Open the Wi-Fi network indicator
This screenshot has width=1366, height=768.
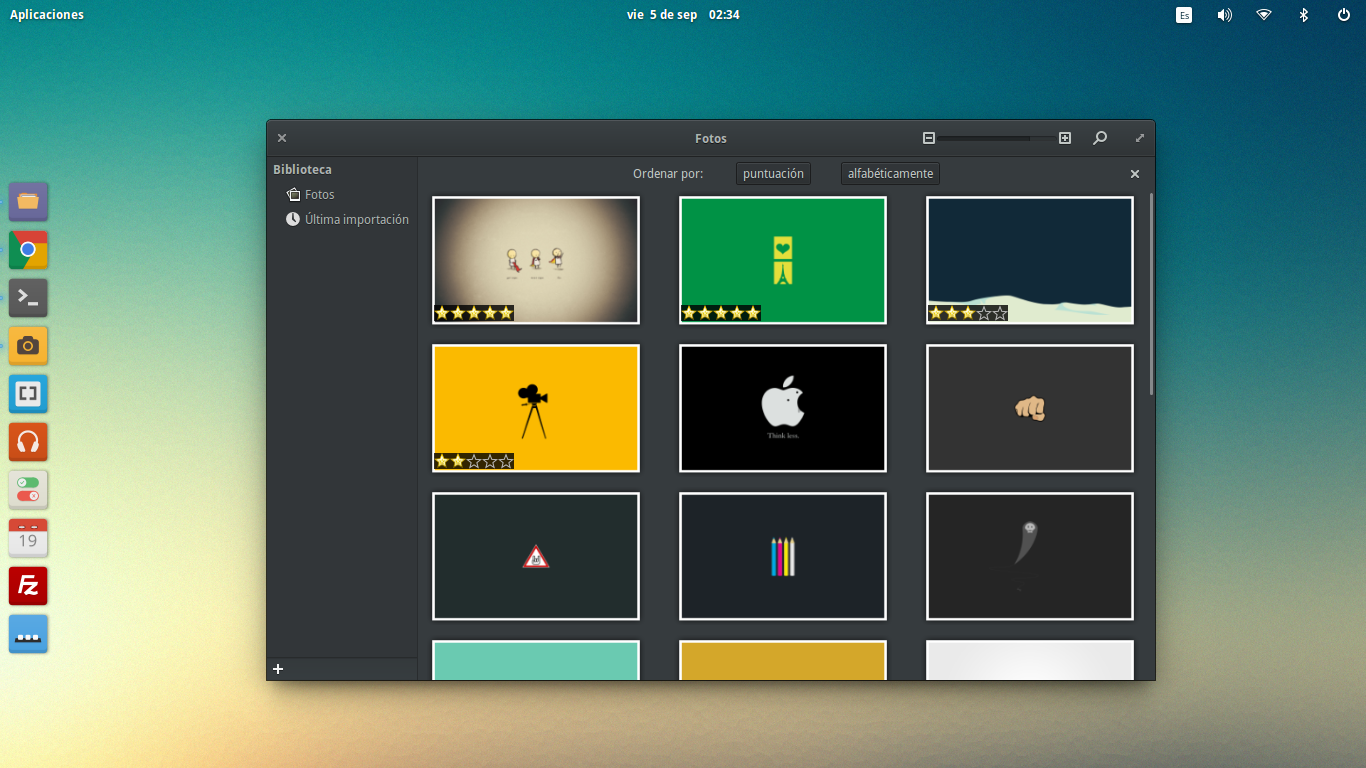pyautogui.click(x=1264, y=15)
